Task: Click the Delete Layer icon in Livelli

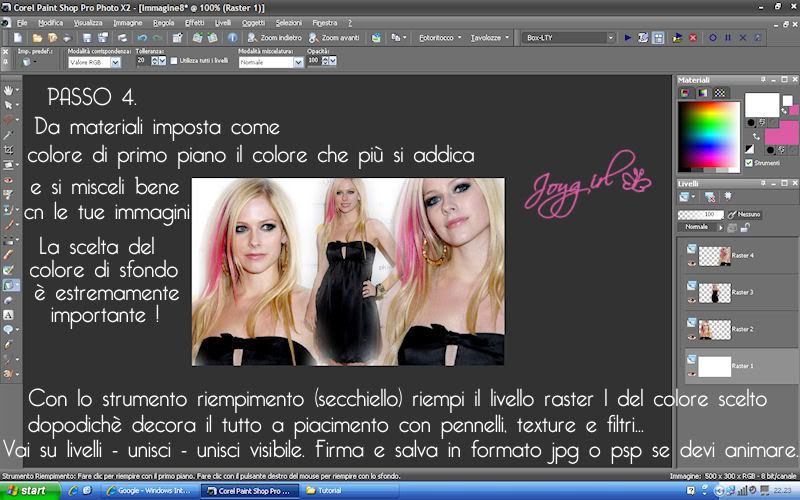Action: [x=709, y=197]
